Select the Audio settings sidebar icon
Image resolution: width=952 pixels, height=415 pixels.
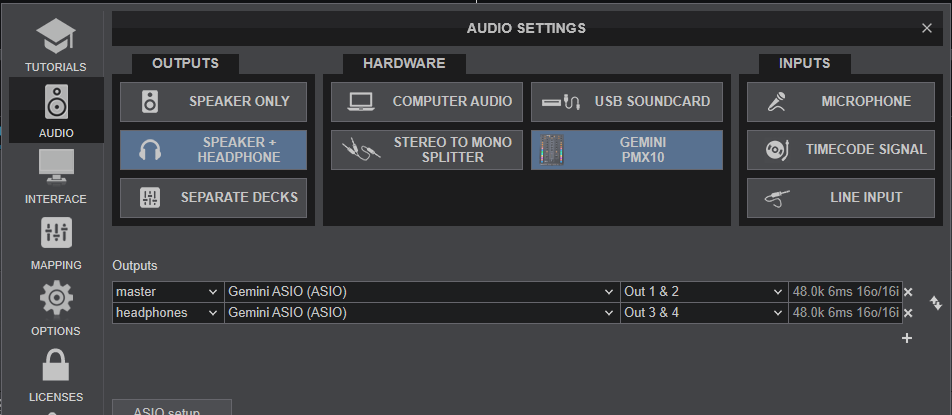click(56, 110)
